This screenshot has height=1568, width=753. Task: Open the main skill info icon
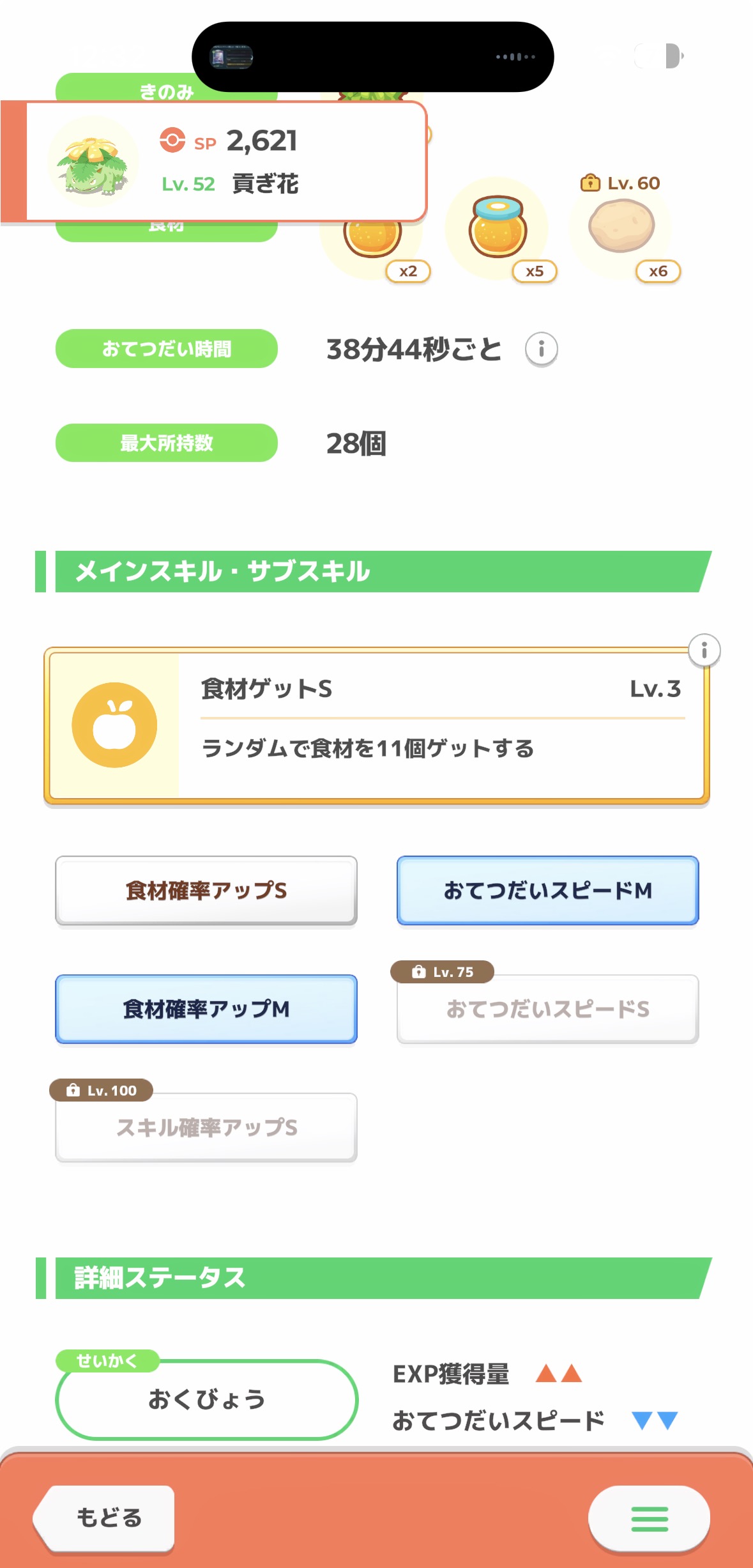tap(704, 650)
